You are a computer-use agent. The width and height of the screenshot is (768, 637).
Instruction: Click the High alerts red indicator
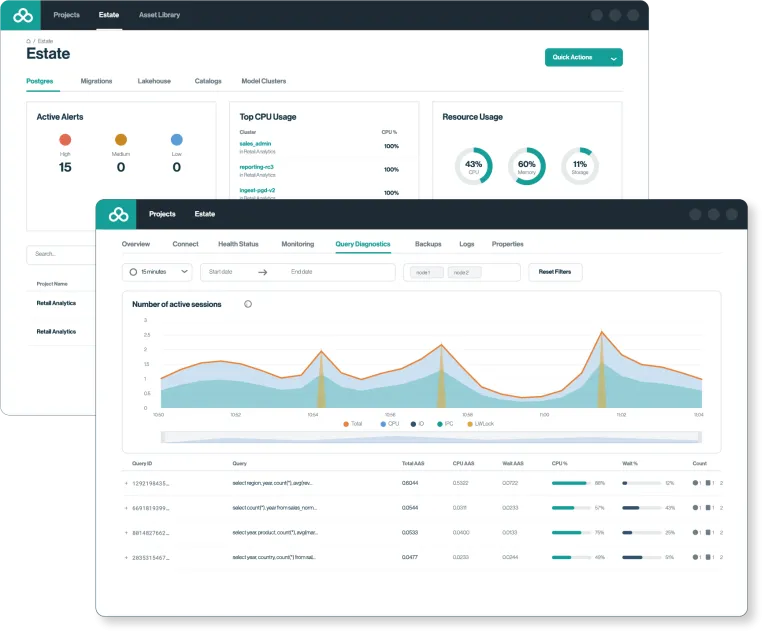point(65,140)
